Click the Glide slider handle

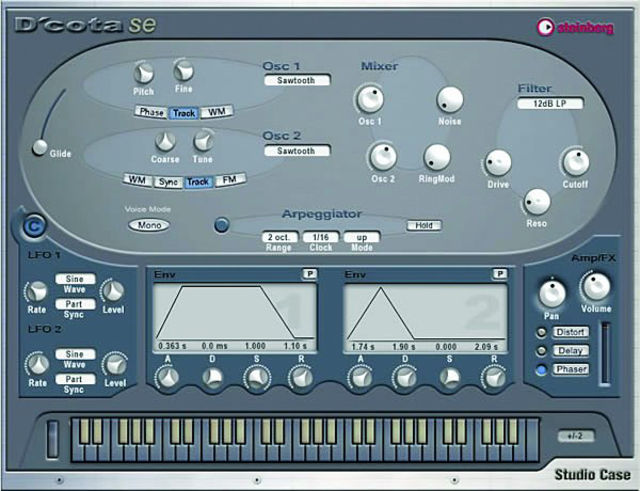[x=40, y=148]
